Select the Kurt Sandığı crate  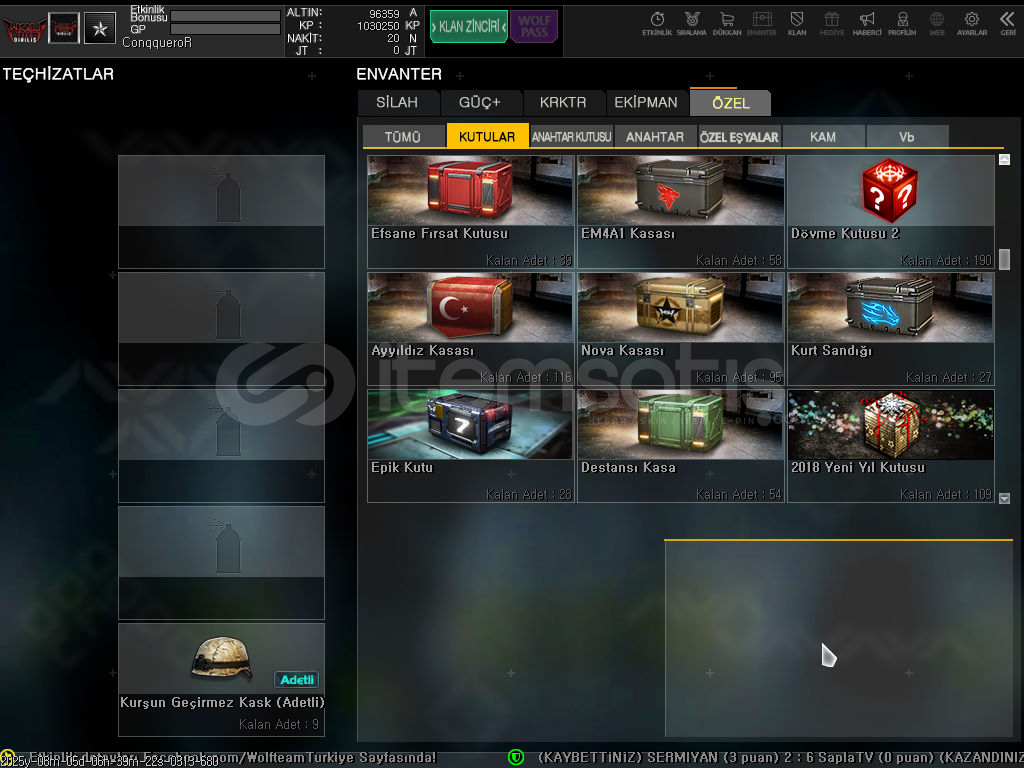(x=891, y=329)
